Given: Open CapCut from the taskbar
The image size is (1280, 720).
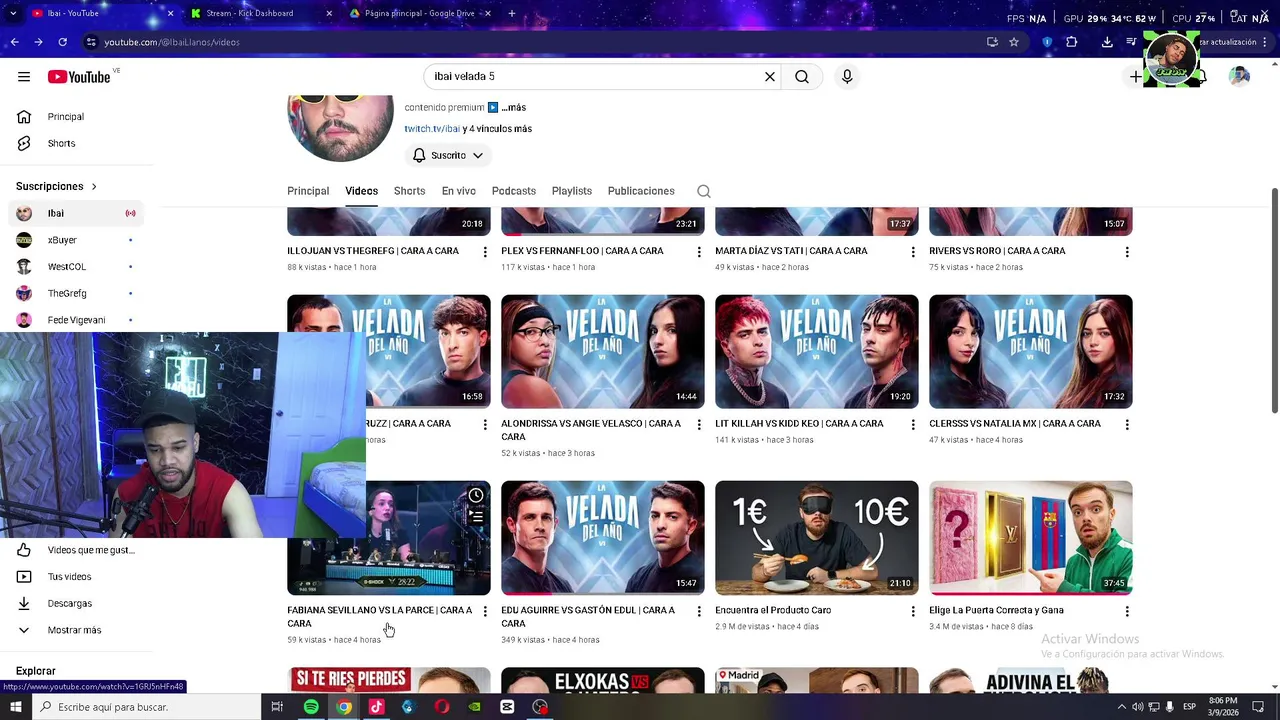Looking at the screenshot, I should (x=507, y=707).
